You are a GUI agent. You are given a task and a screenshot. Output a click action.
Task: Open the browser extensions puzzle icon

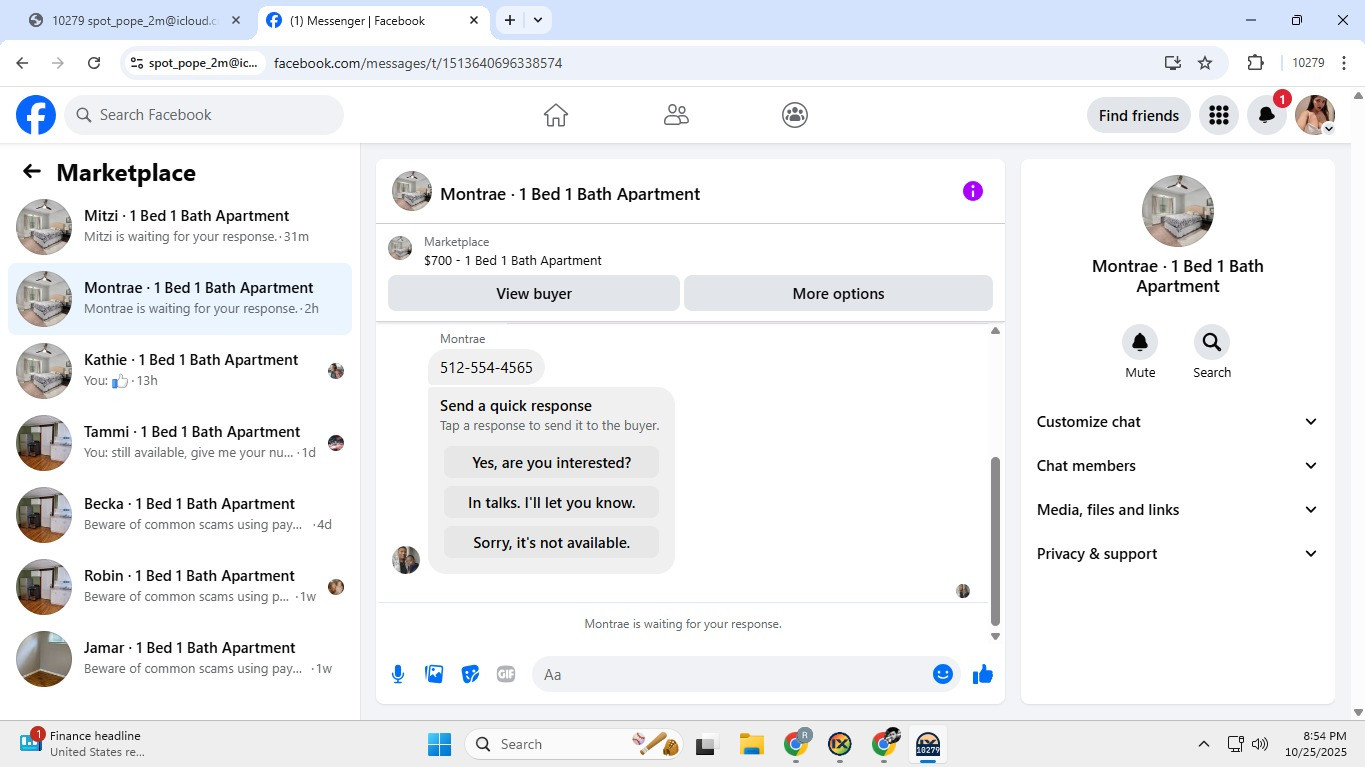tap(1255, 63)
